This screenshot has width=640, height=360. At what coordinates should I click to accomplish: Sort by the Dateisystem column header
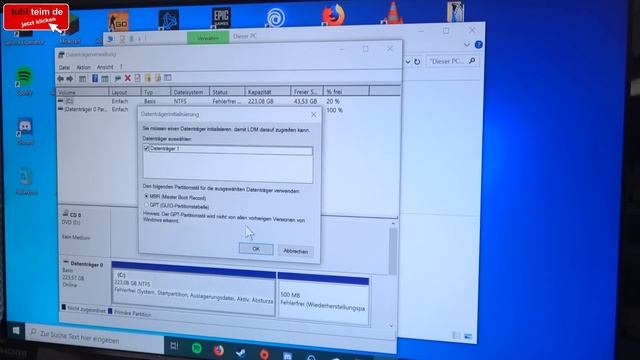pos(190,92)
